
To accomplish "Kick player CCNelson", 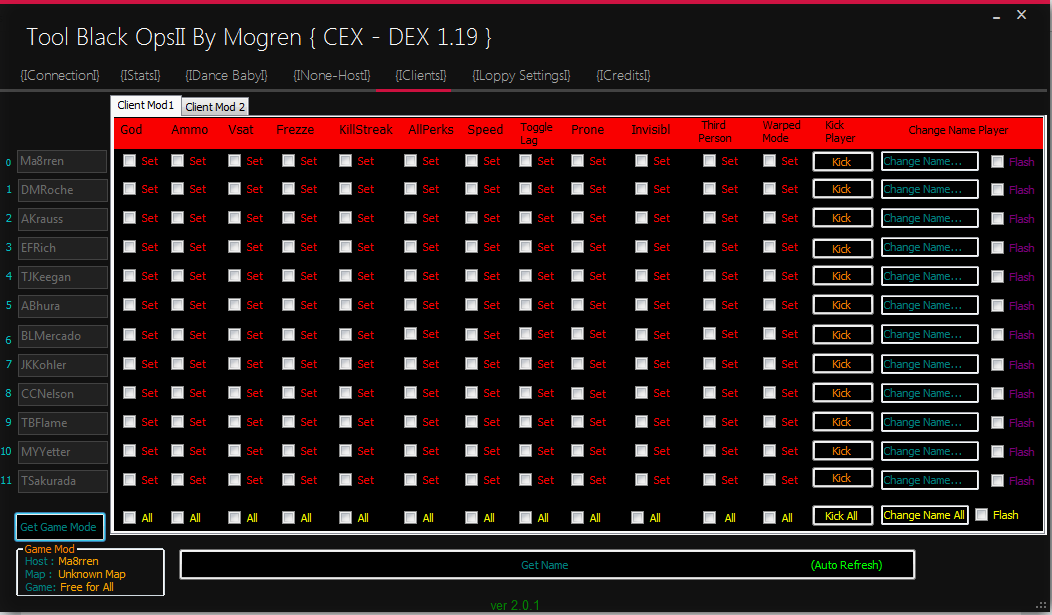I will point(843,393).
